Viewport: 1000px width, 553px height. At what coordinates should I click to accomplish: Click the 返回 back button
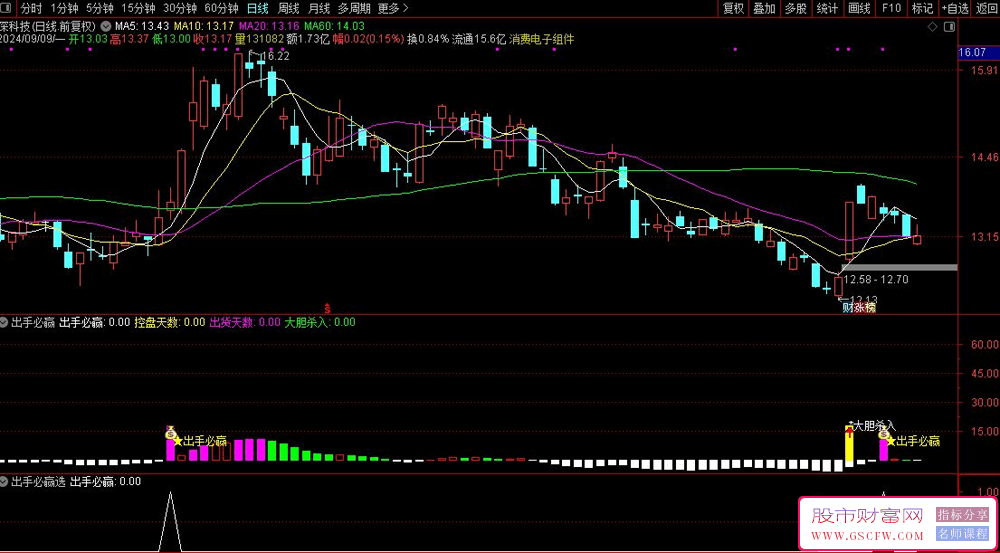click(986, 8)
